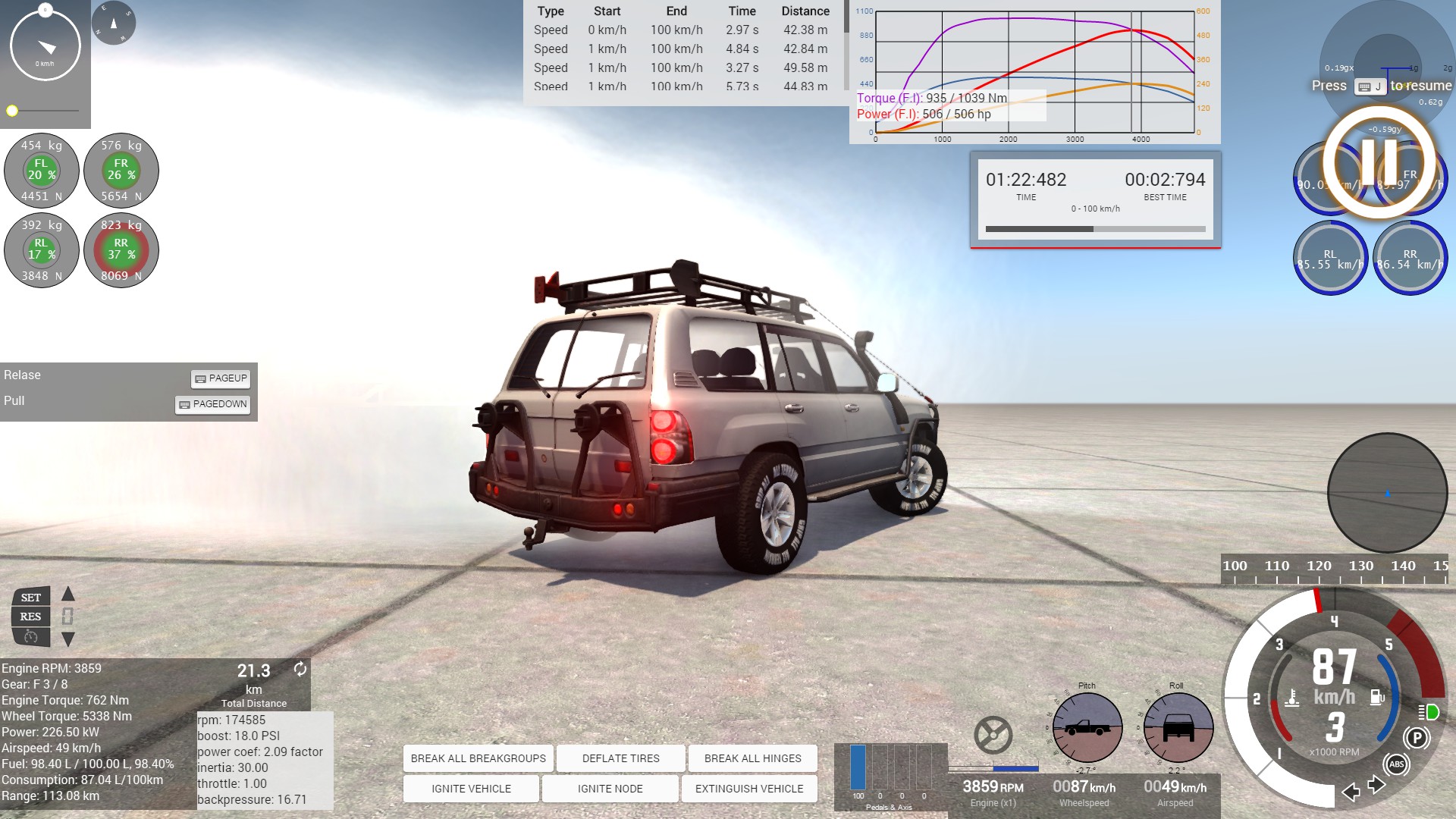Adjust the yellow slider knob under speedometer
This screenshot has height=819, width=1456.
point(12,111)
